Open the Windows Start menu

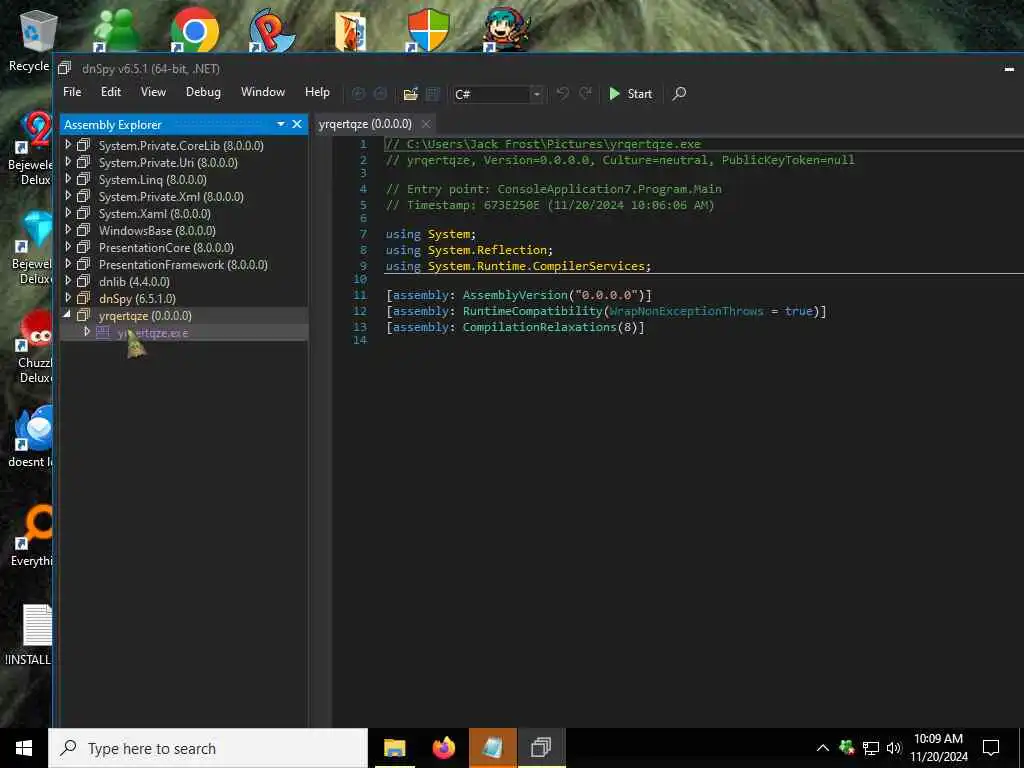click(24, 748)
